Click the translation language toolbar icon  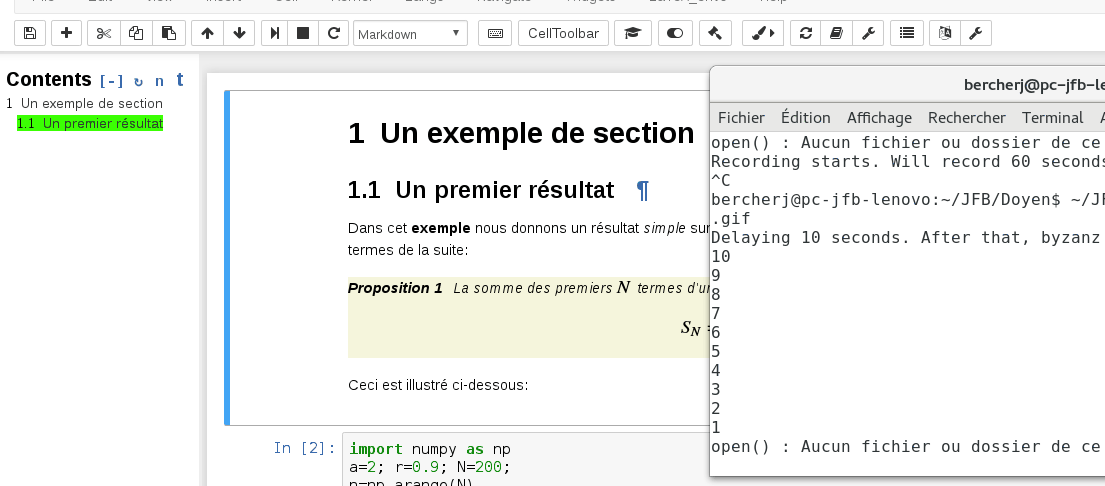945,33
